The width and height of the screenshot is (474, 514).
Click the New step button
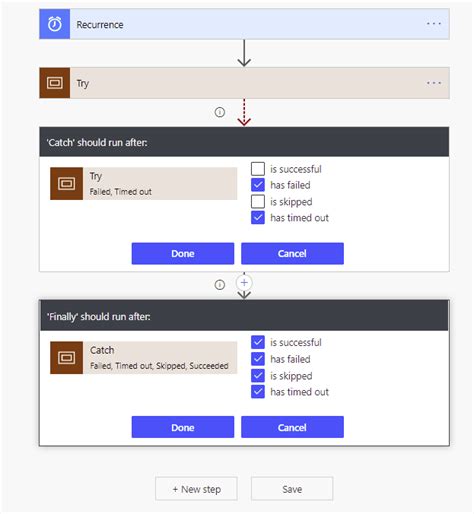[x=196, y=489]
